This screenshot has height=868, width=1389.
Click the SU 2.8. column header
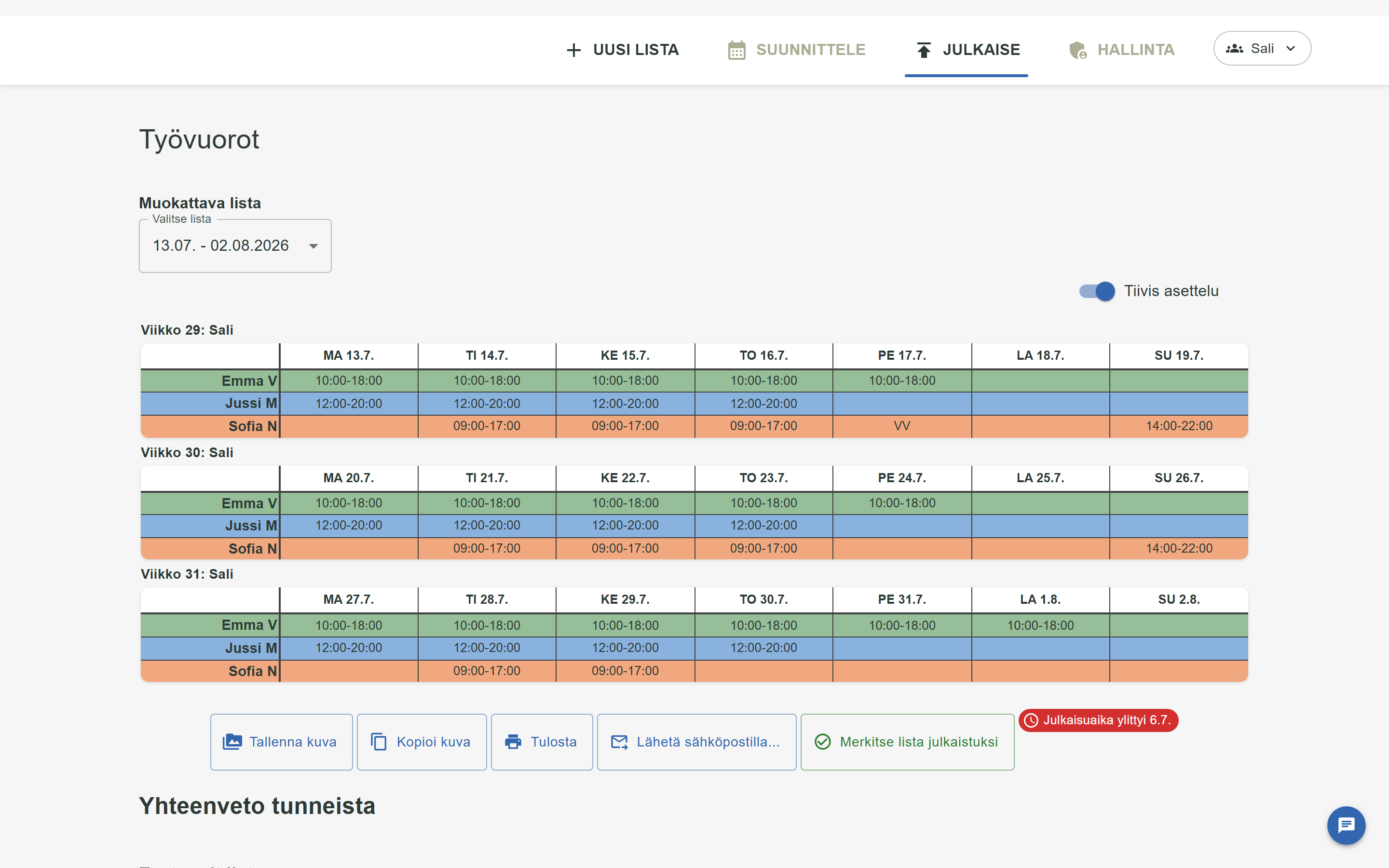pyautogui.click(x=1179, y=599)
